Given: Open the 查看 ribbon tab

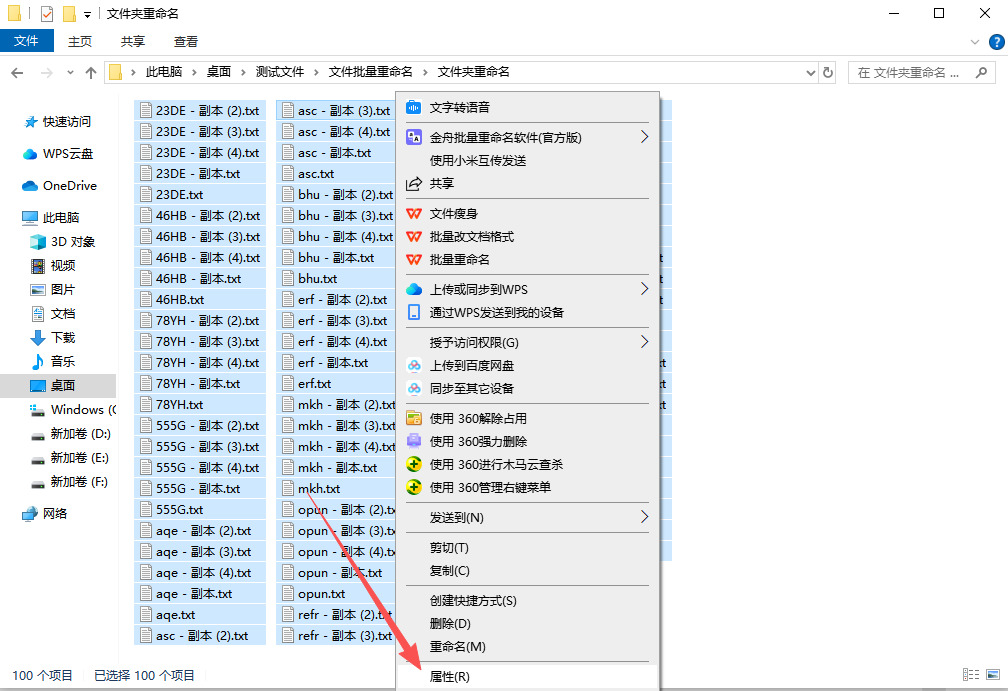Looking at the screenshot, I should point(186,42).
